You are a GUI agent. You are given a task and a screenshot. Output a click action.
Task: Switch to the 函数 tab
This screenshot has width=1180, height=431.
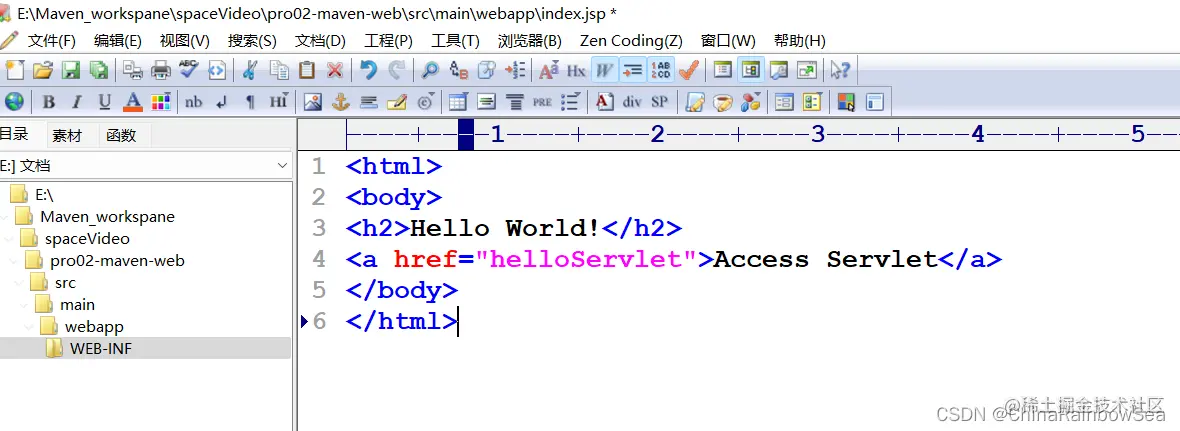121,135
